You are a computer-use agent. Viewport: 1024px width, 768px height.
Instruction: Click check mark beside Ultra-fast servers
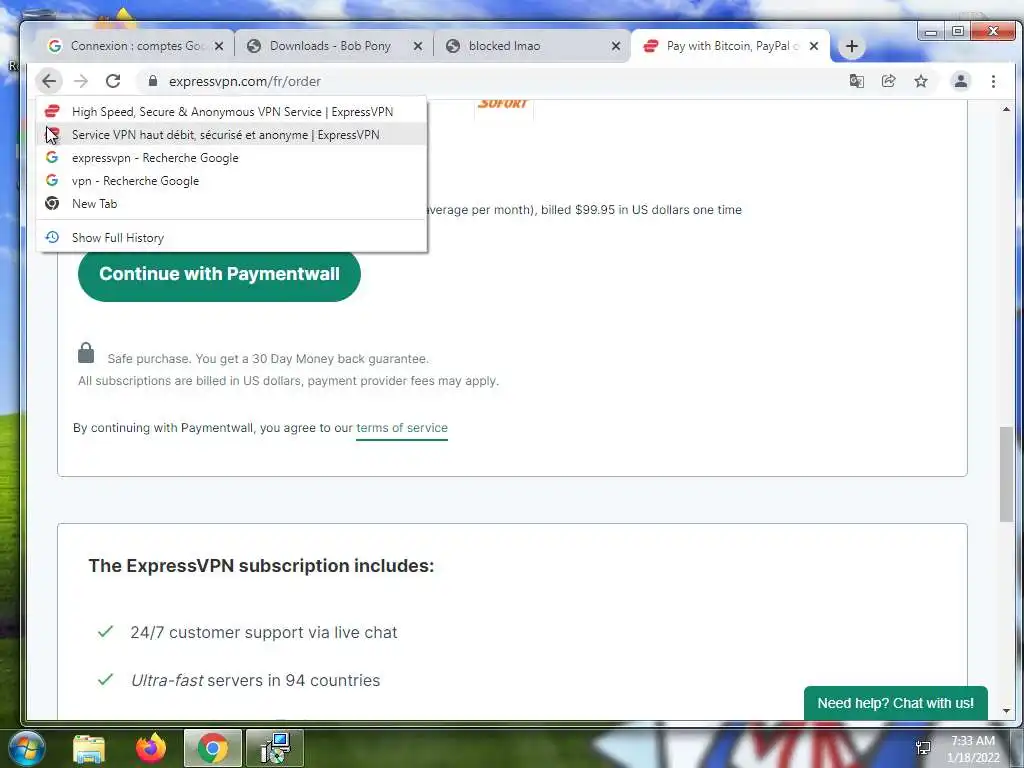105,679
